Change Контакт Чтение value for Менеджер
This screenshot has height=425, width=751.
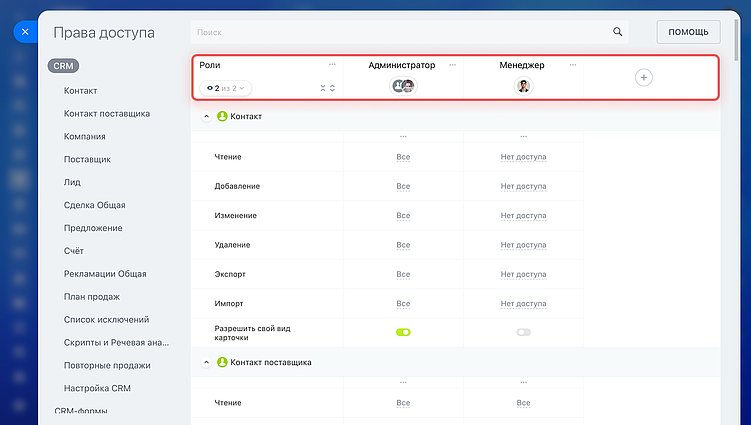tap(523, 157)
